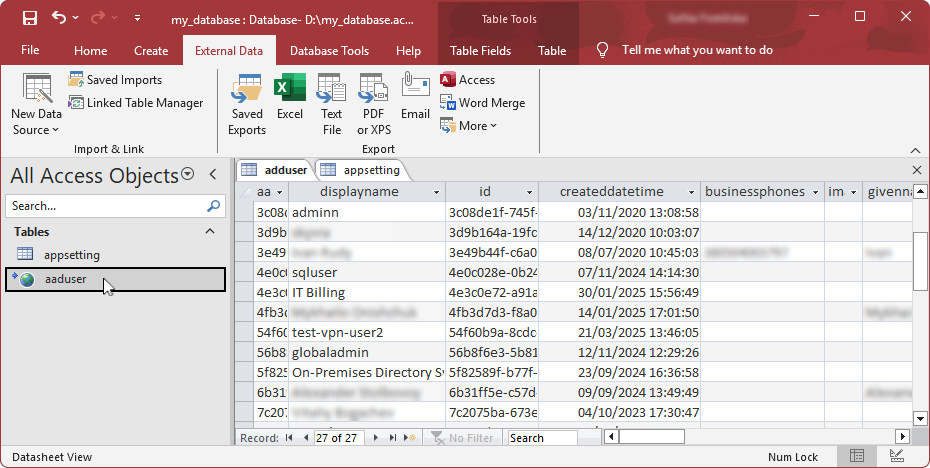This screenshot has width=930, height=468.
Task: Click the Save icon in title bar
Action: point(30,18)
